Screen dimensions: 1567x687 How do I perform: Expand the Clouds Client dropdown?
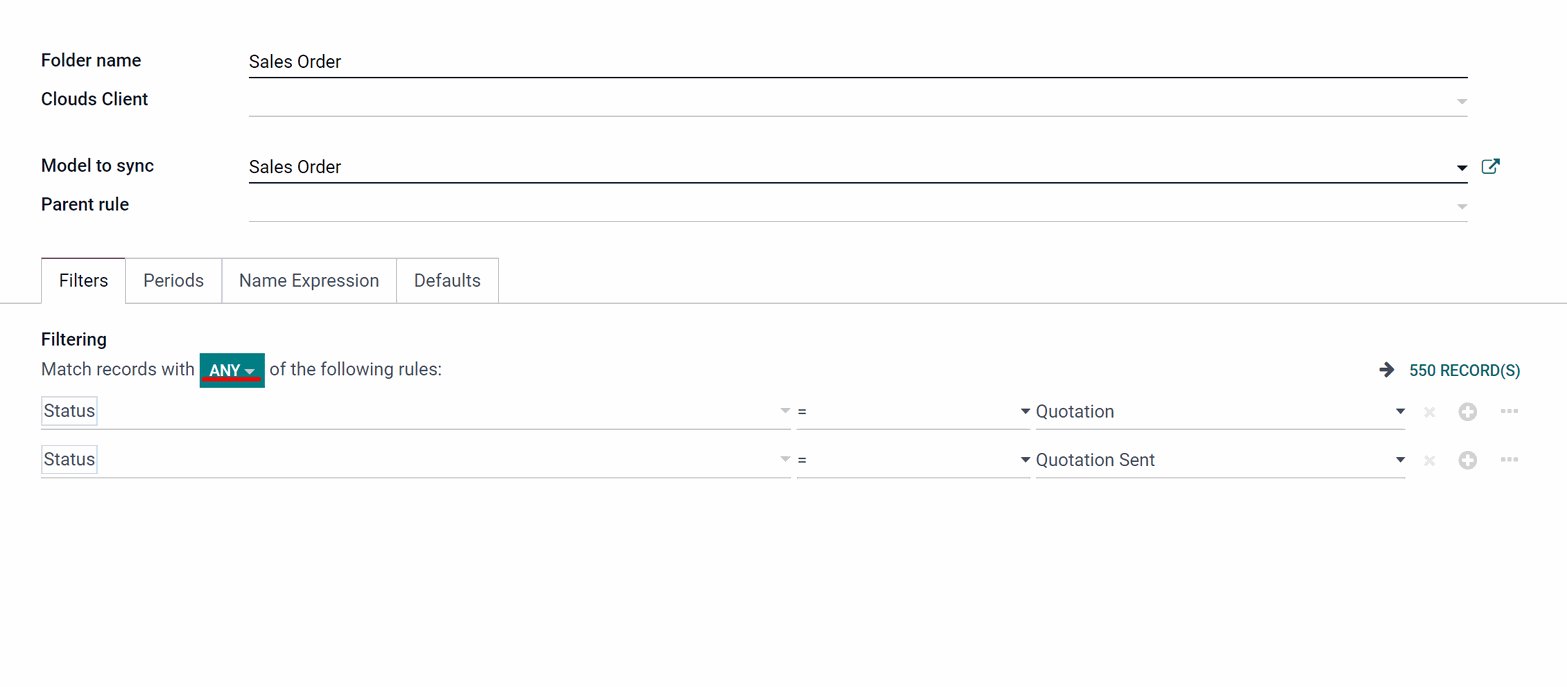click(1462, 102)
